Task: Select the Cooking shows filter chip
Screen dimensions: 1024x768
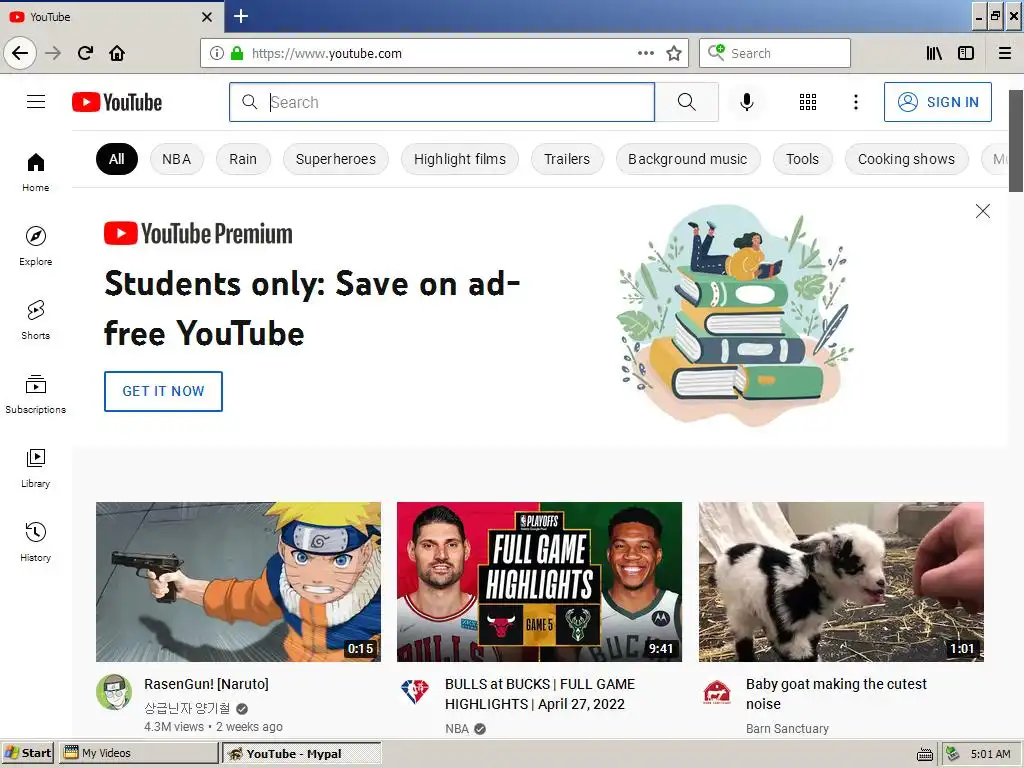Action: 906,159
